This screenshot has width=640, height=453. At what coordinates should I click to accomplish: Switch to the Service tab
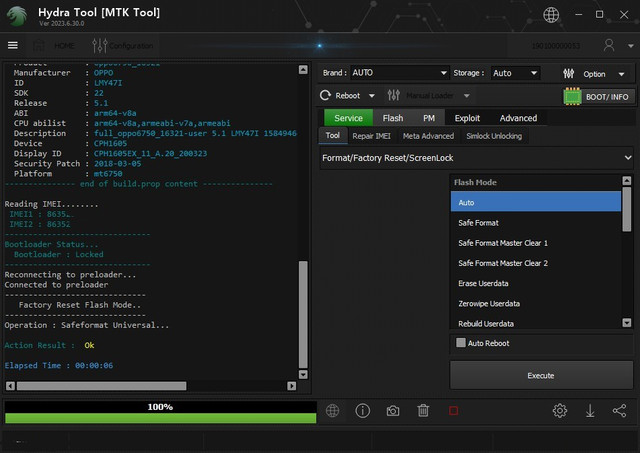(348, 118)
